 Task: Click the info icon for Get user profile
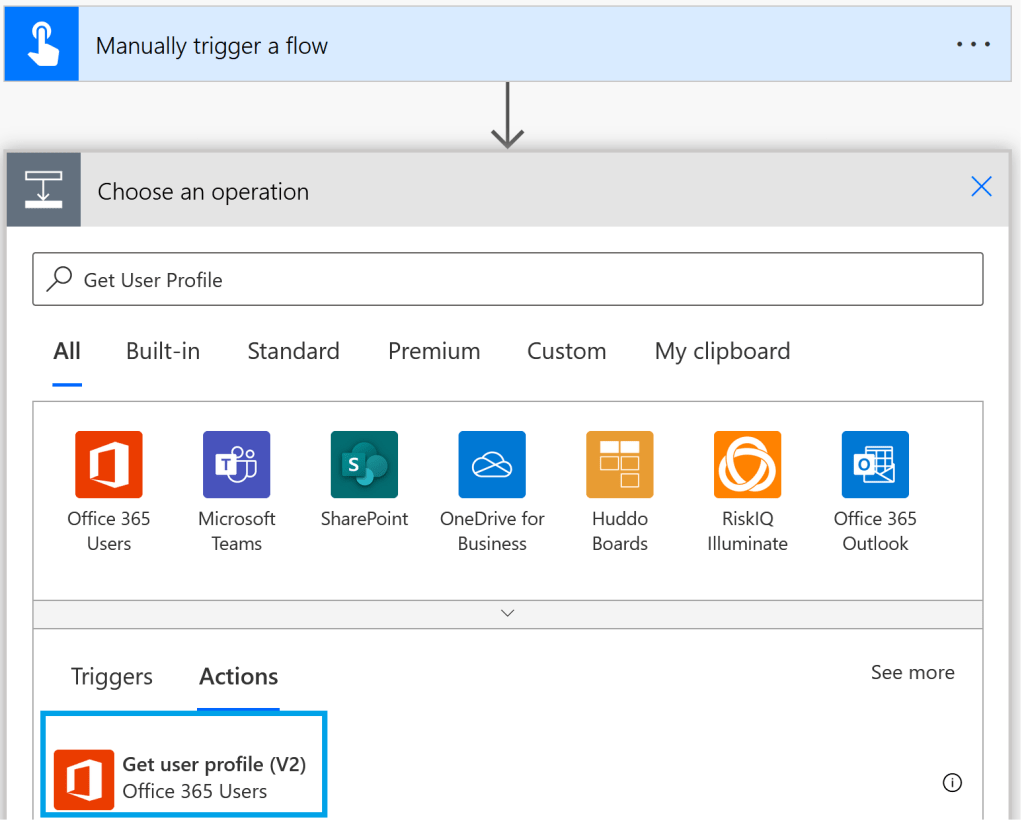(x=952, y=783)
